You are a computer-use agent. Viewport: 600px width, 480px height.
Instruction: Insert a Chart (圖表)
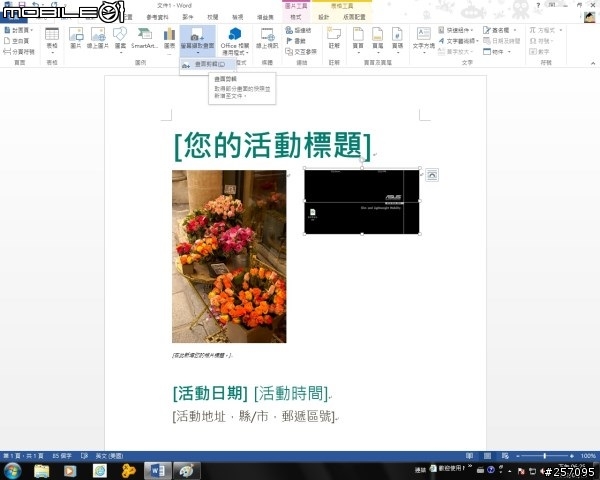point(169,40)
